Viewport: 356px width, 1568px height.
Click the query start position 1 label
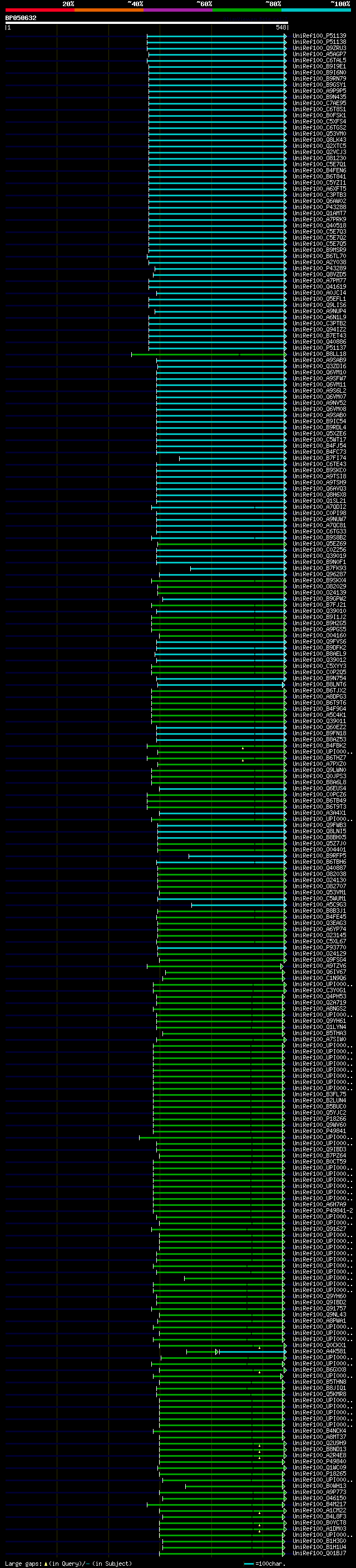tap(8, 27)
